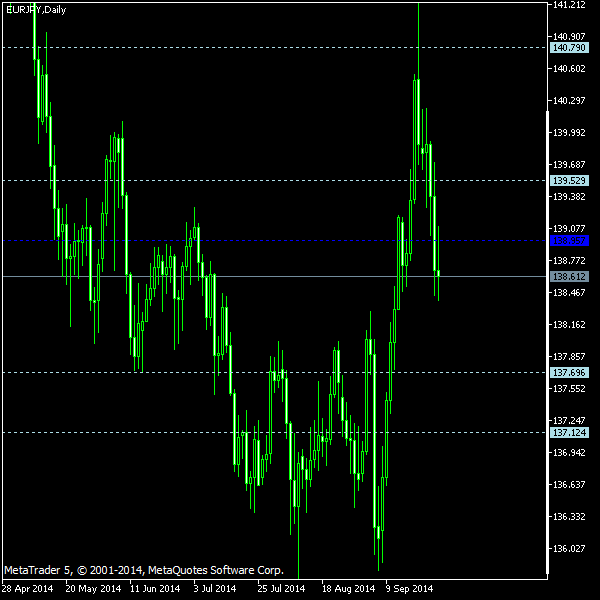Select the 20 May 2014 date label
The width and height of the screenshot is (600, 600).
point(93,588)
